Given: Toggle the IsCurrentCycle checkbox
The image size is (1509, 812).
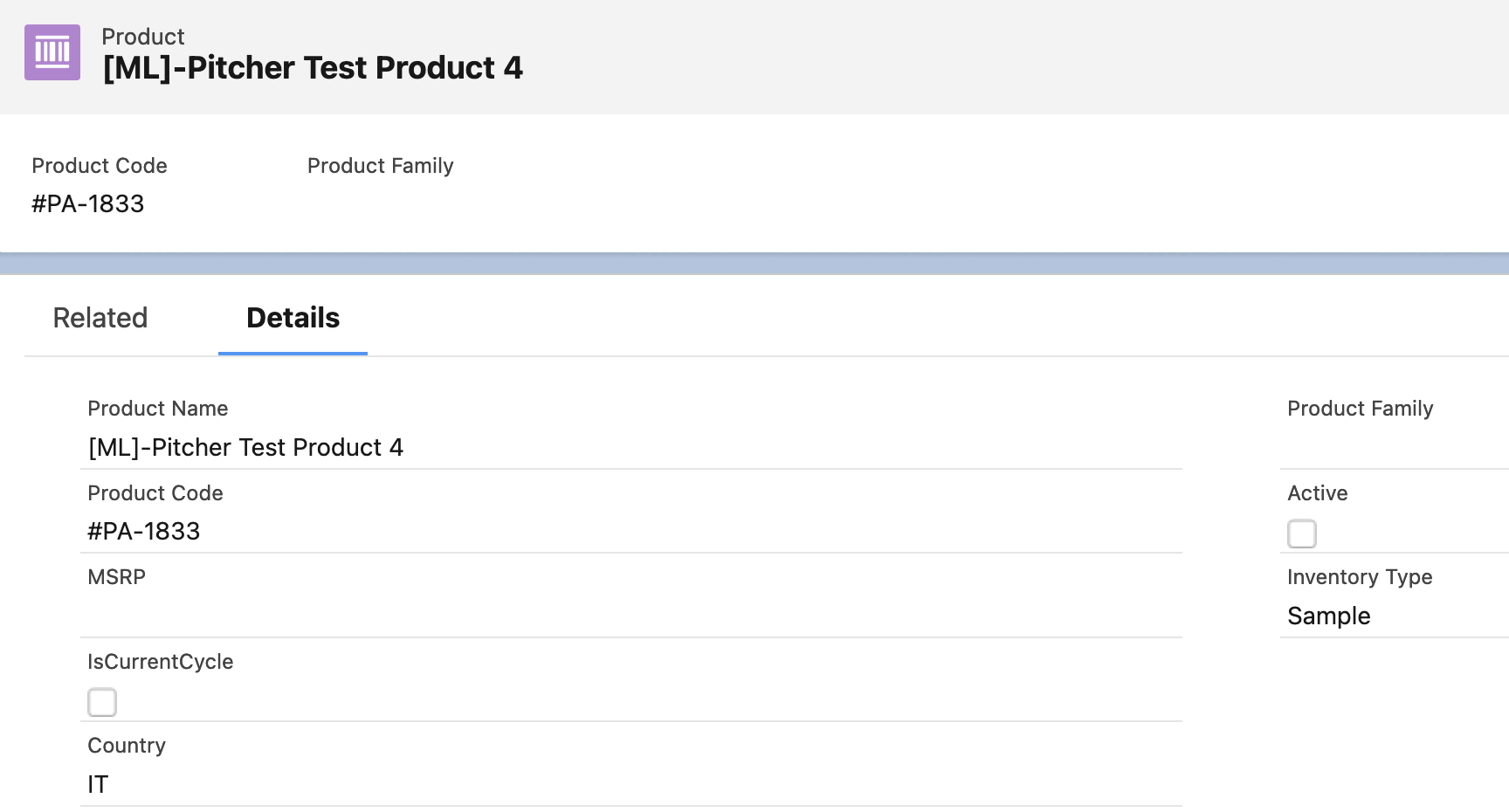Looking at the screenshot, I should coord(102,702).
